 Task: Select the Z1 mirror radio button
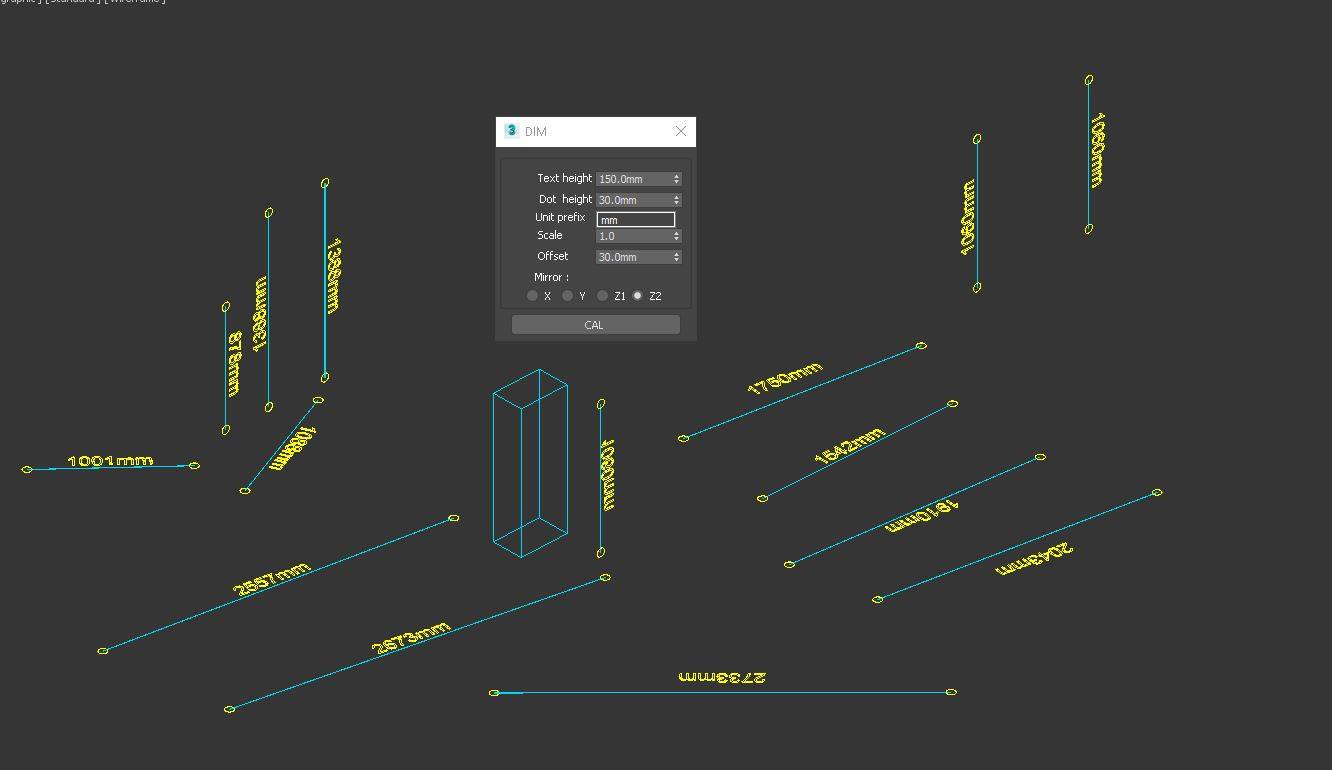click(603, 295)
